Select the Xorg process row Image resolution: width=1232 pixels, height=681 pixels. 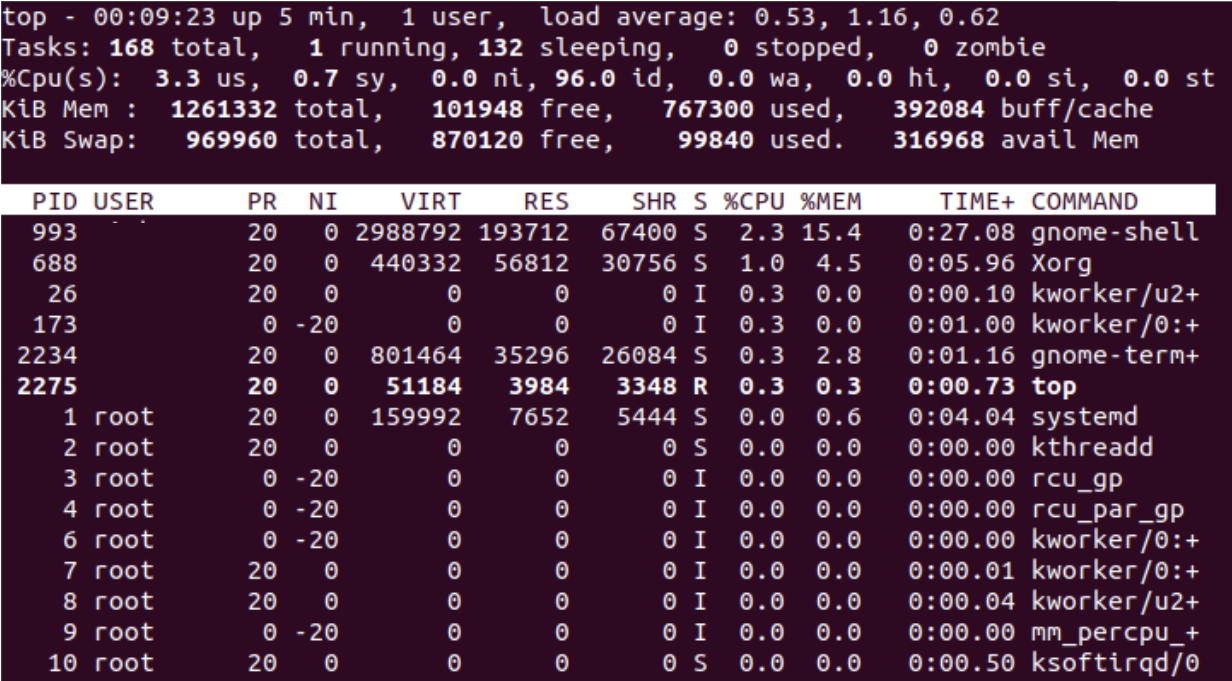(600, 262)
